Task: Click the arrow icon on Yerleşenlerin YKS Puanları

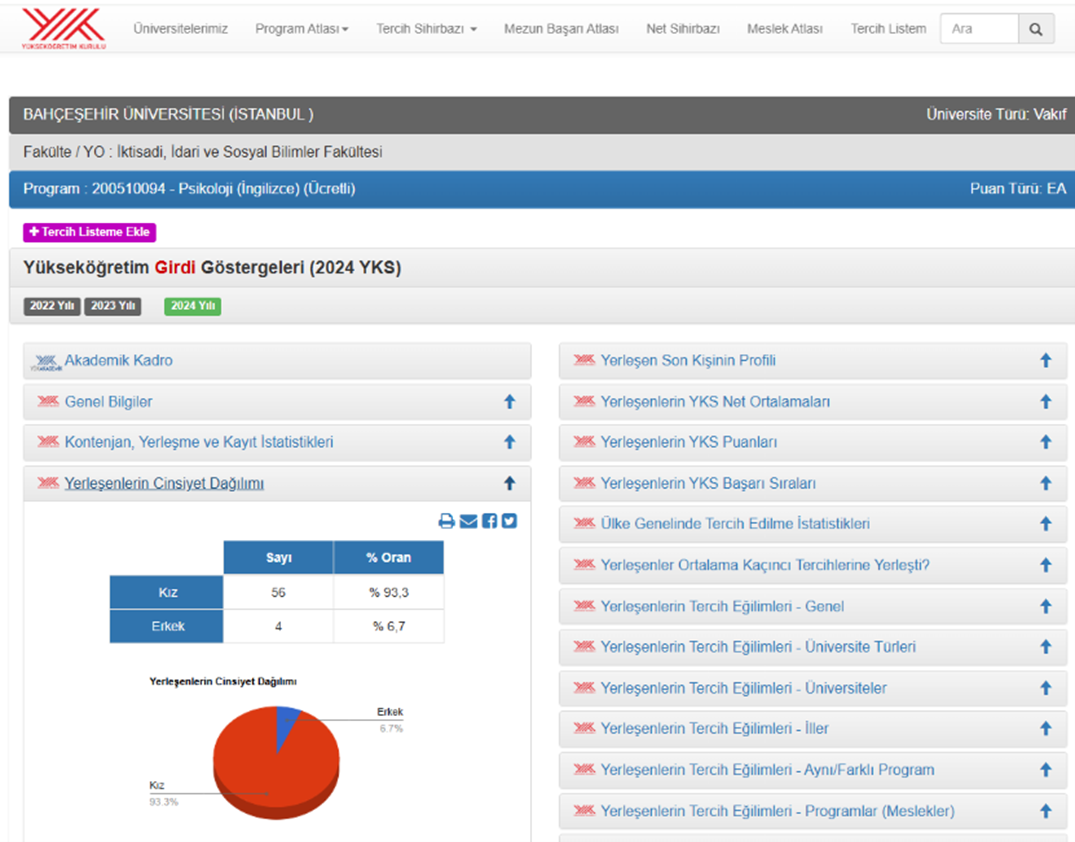Action: pos(1045,442)
